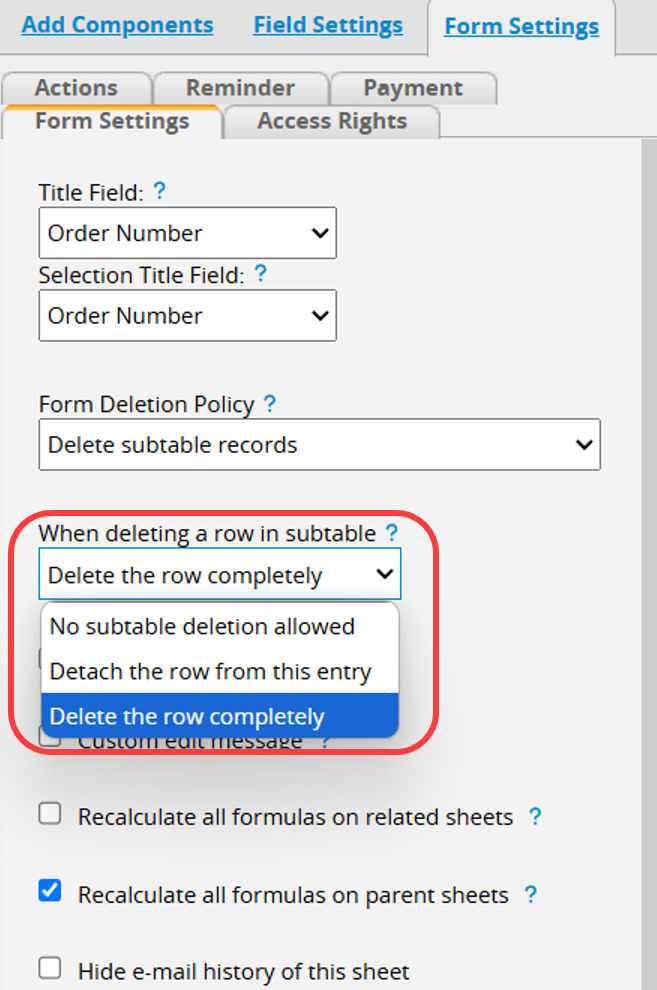Enable Recalculate all formulas on related sheets
The width and height of the screenshot is (657, 990).
[x=50, y=814]
